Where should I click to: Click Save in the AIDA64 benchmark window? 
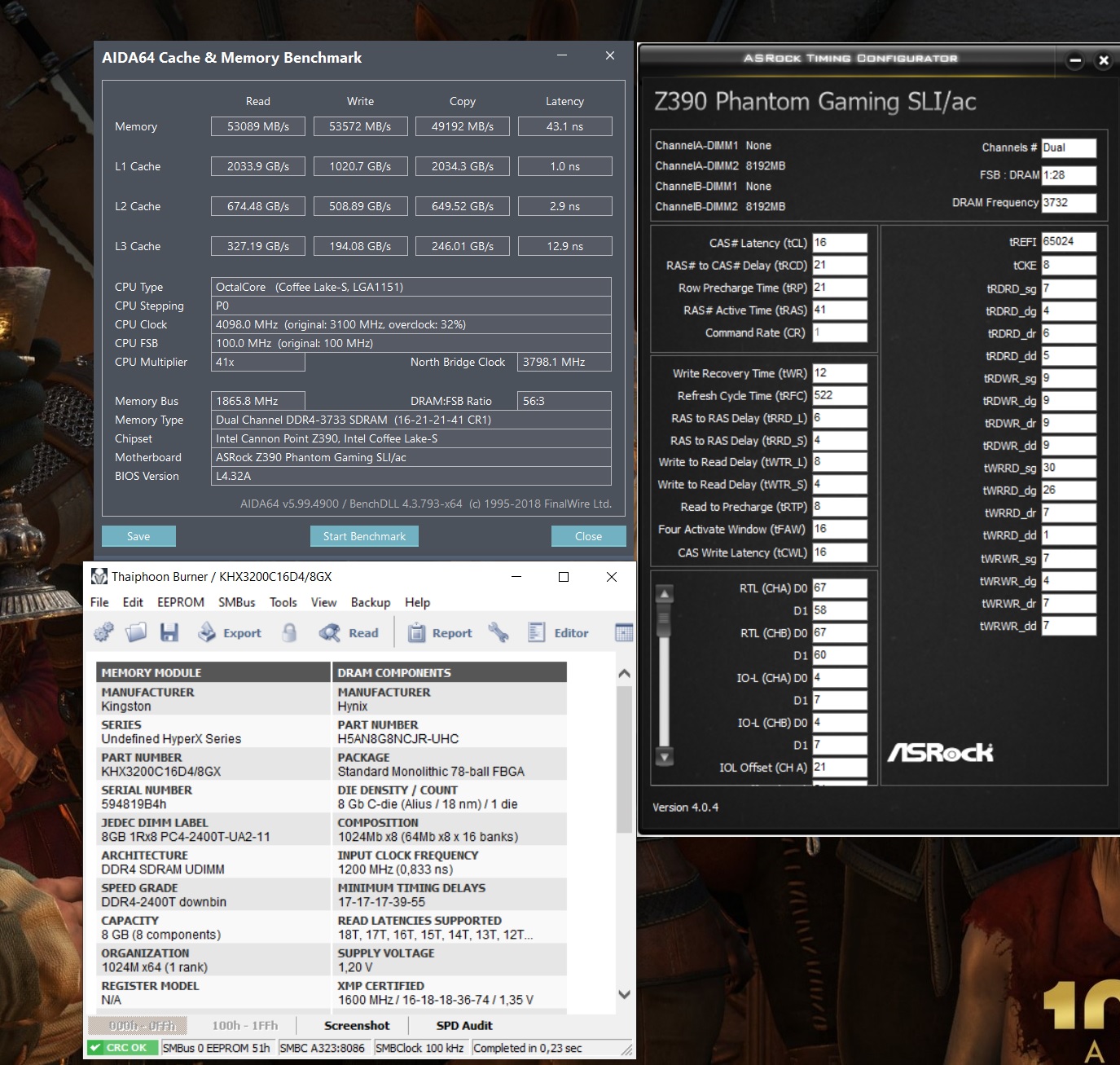coord(138,536)
